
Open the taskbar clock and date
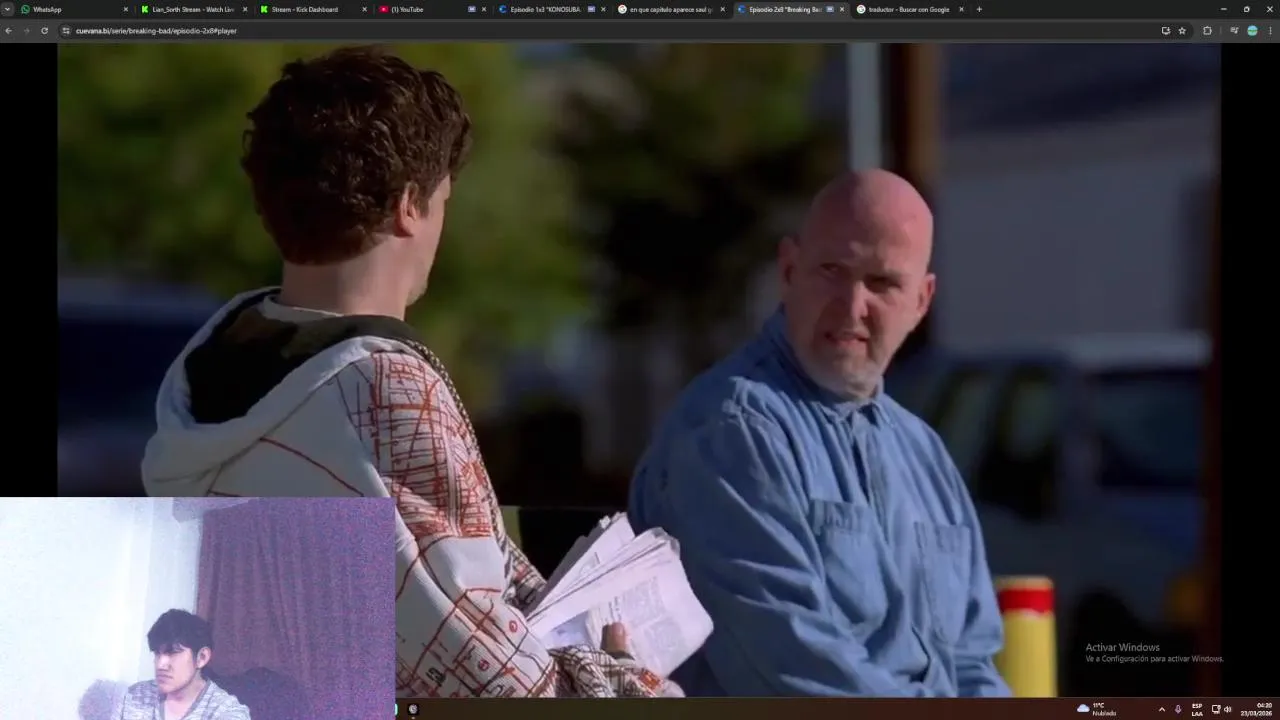point(1258,709)
